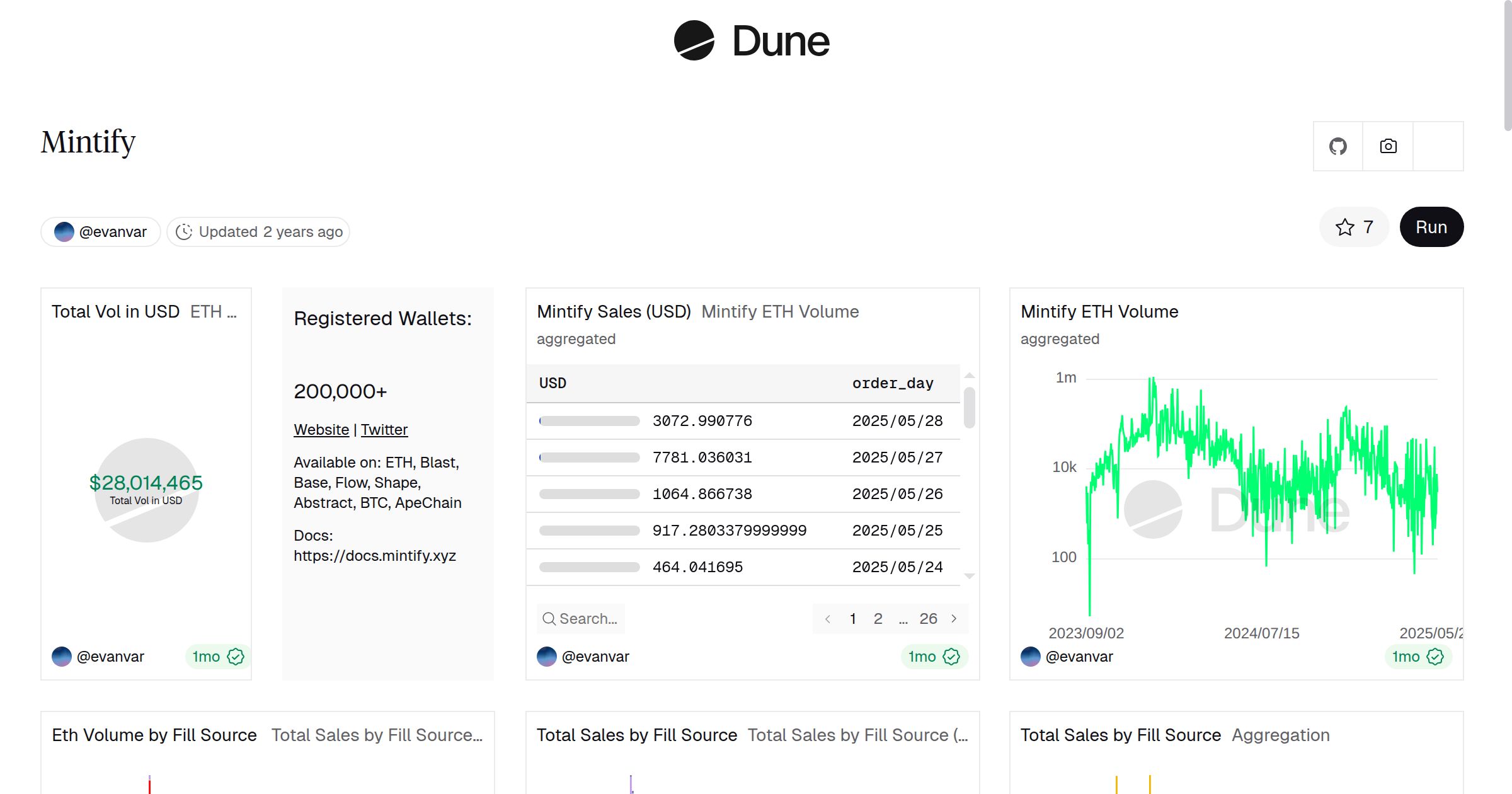Switch to Mintify ETH Volume tab
This screenshot has height=794, width=1512.
coord(780,311)
